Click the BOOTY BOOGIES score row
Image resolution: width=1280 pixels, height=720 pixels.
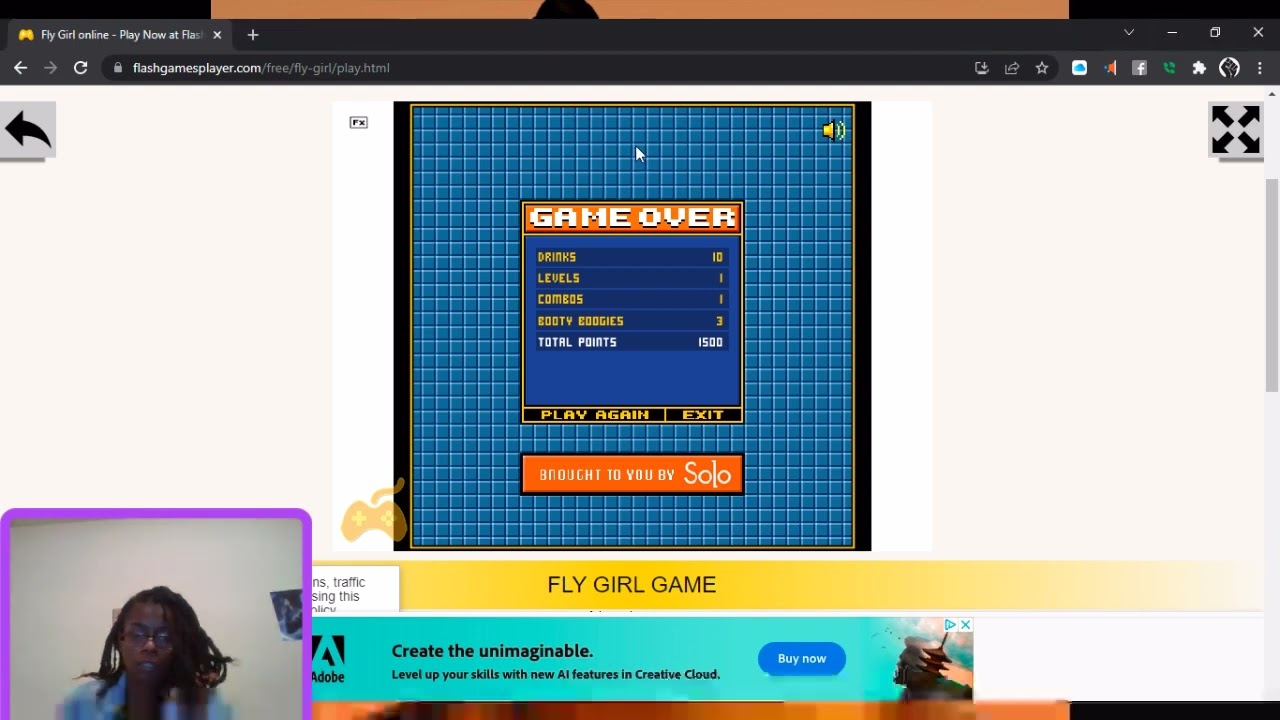(631, 321)
